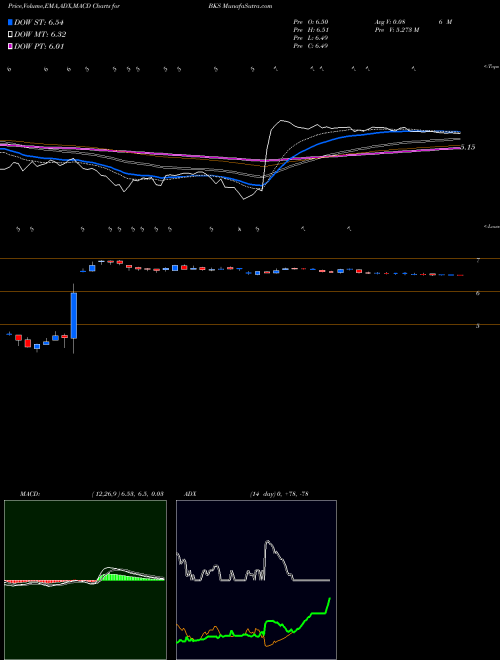The image size is (500, 660).
Task: Click the price axis label 6
Action: (x=478, y=293)
